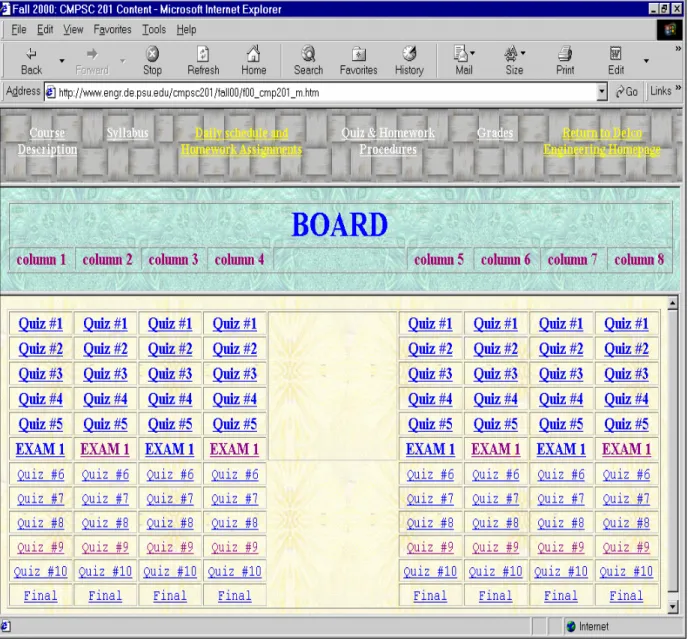Open the Help menu
The image size is (688, 639).
click(x=186, y=29)
